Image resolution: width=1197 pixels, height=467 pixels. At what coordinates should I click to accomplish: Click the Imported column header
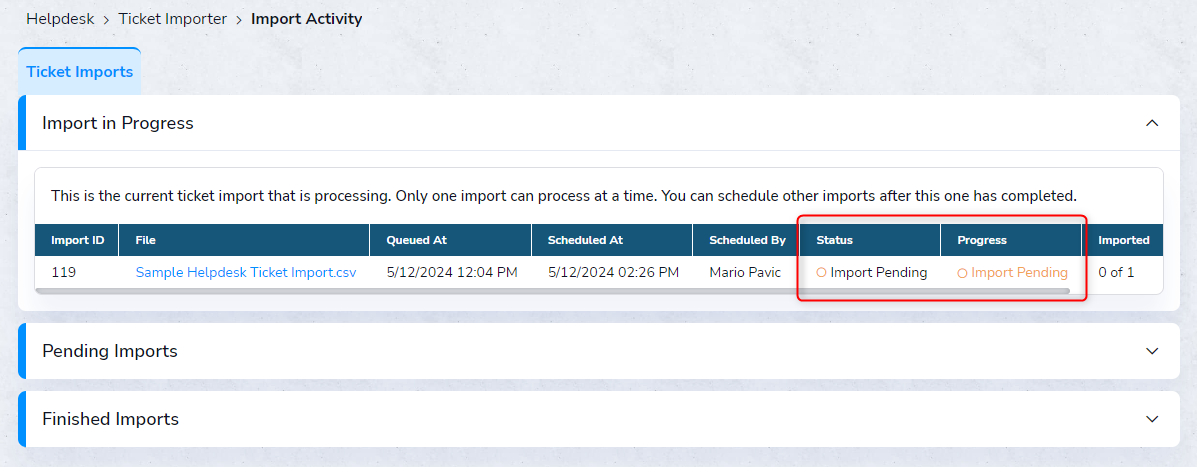1123,240
